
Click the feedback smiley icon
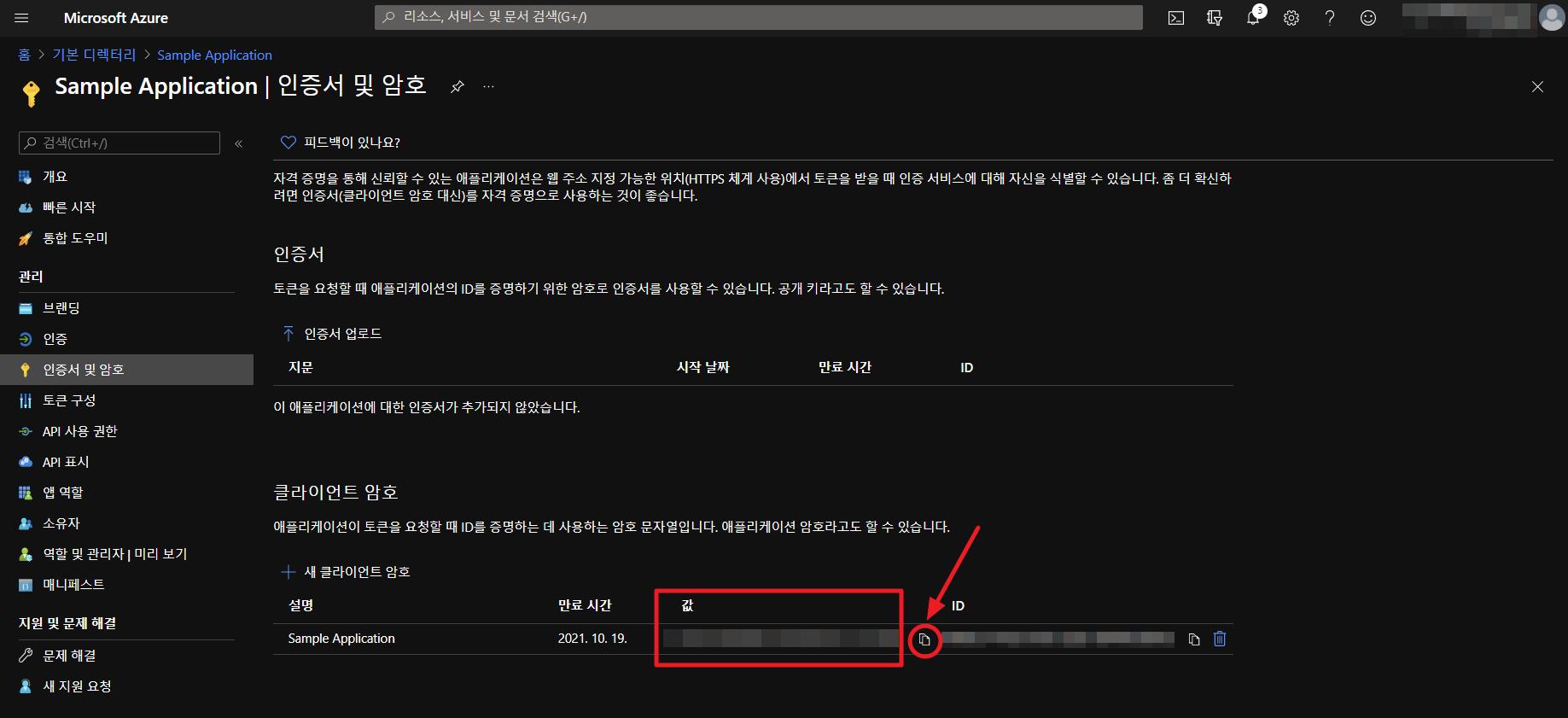coord(1367,18)
